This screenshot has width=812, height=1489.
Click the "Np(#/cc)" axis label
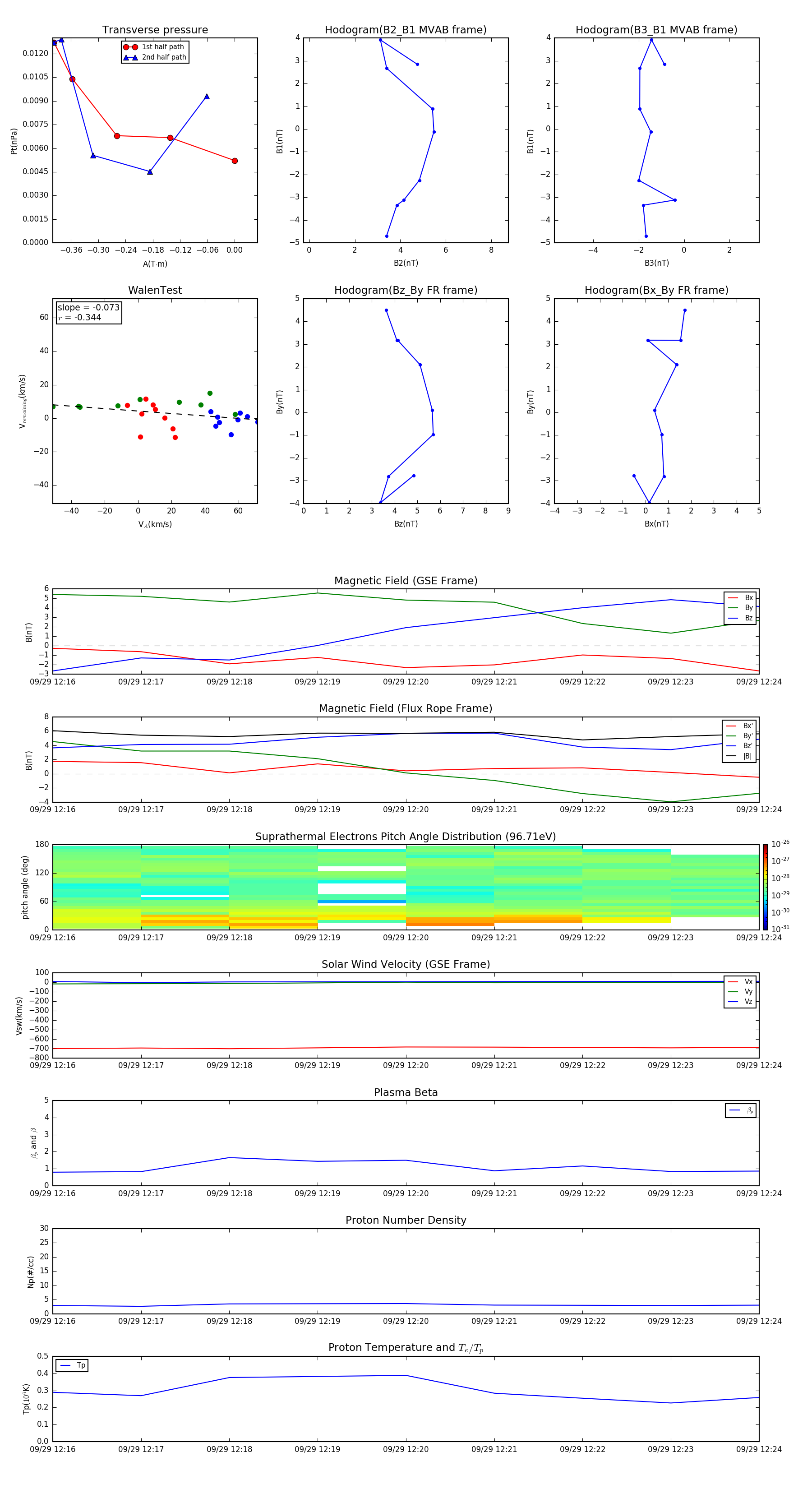pos(31,1272)
